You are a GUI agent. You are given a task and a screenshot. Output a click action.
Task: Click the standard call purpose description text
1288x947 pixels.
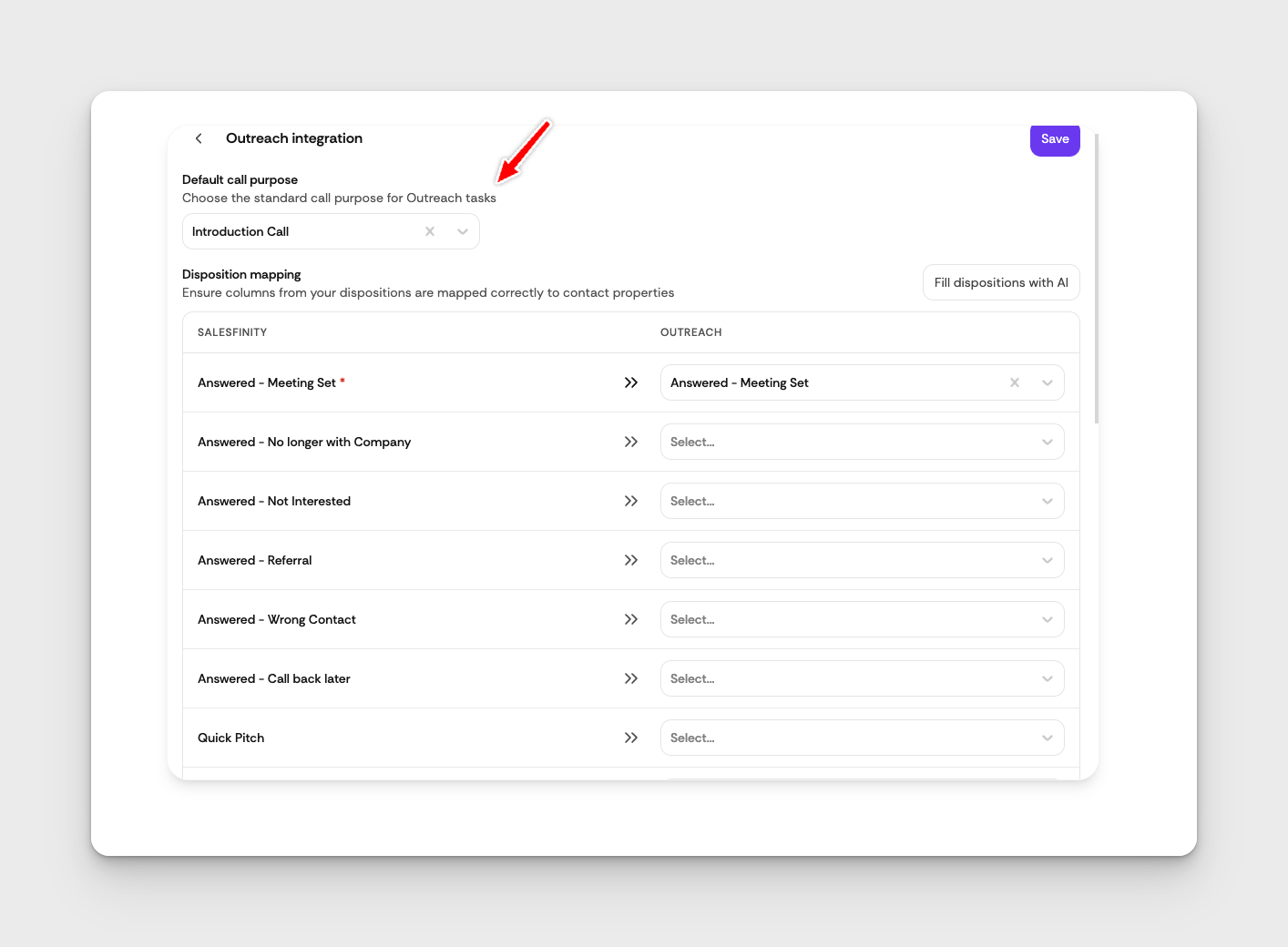pos(339,198)
